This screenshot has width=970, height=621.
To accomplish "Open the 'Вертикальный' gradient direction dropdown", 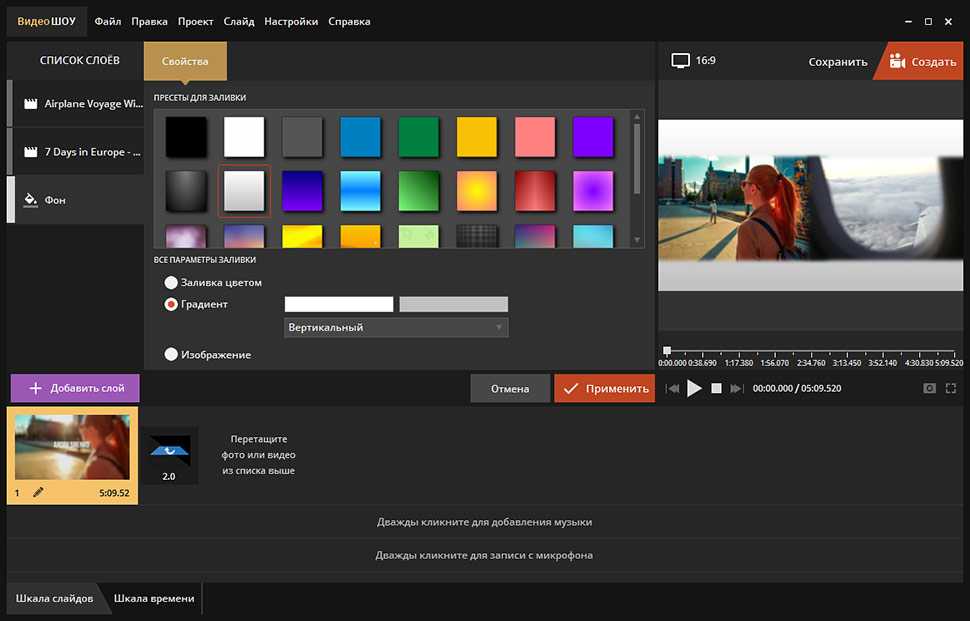I will [x=396, y=328].
